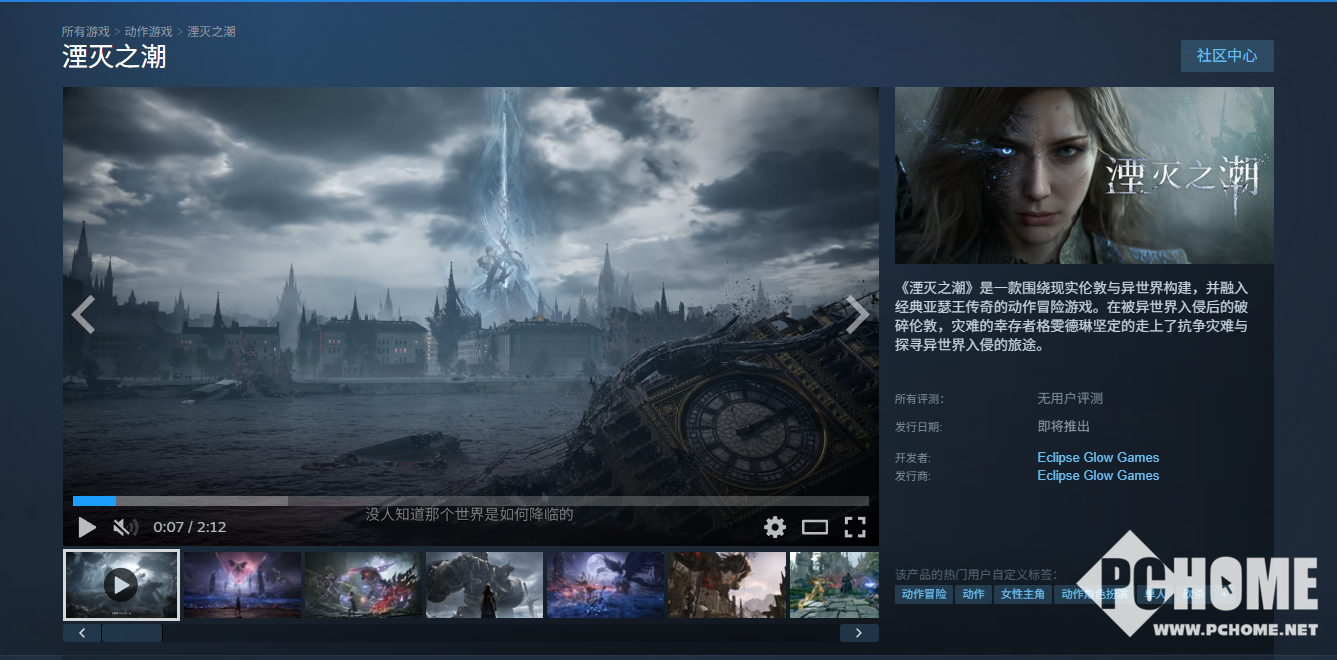Enter fullscreen video mode
Viewport: 1337px width, 660px height.
point(855,527)
